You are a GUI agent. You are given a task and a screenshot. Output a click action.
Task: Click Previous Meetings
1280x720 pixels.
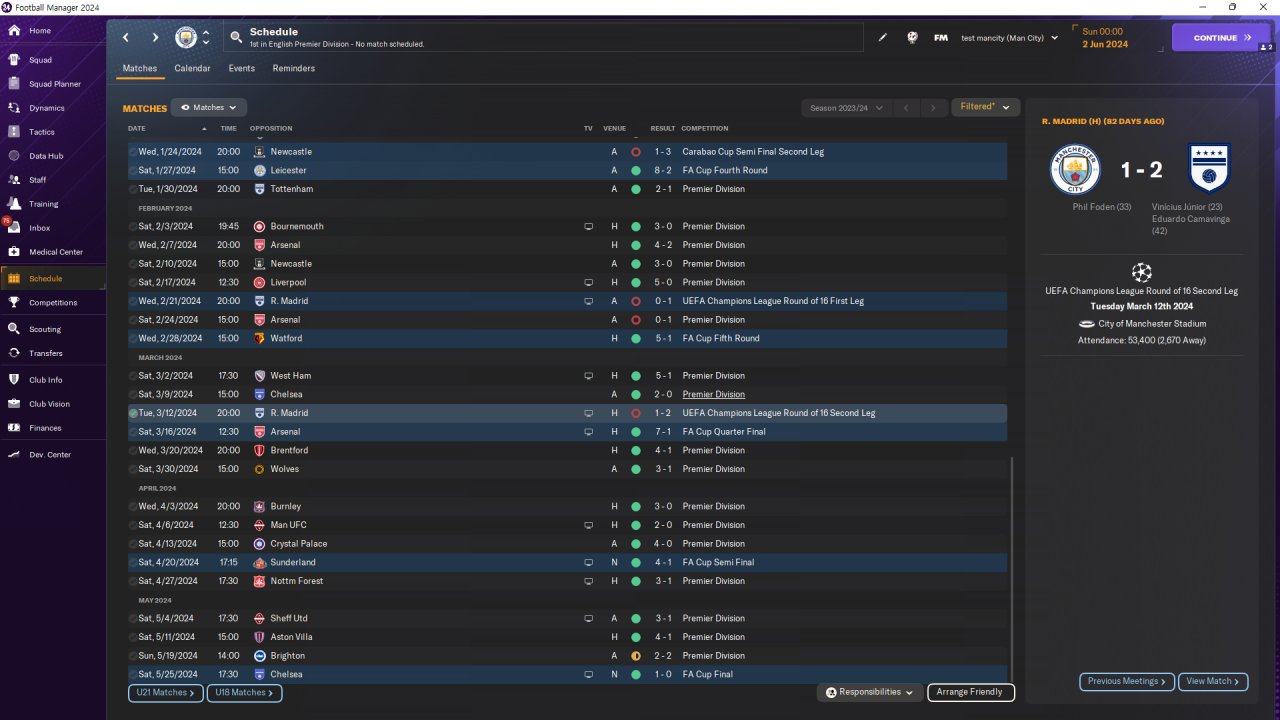1127,681
